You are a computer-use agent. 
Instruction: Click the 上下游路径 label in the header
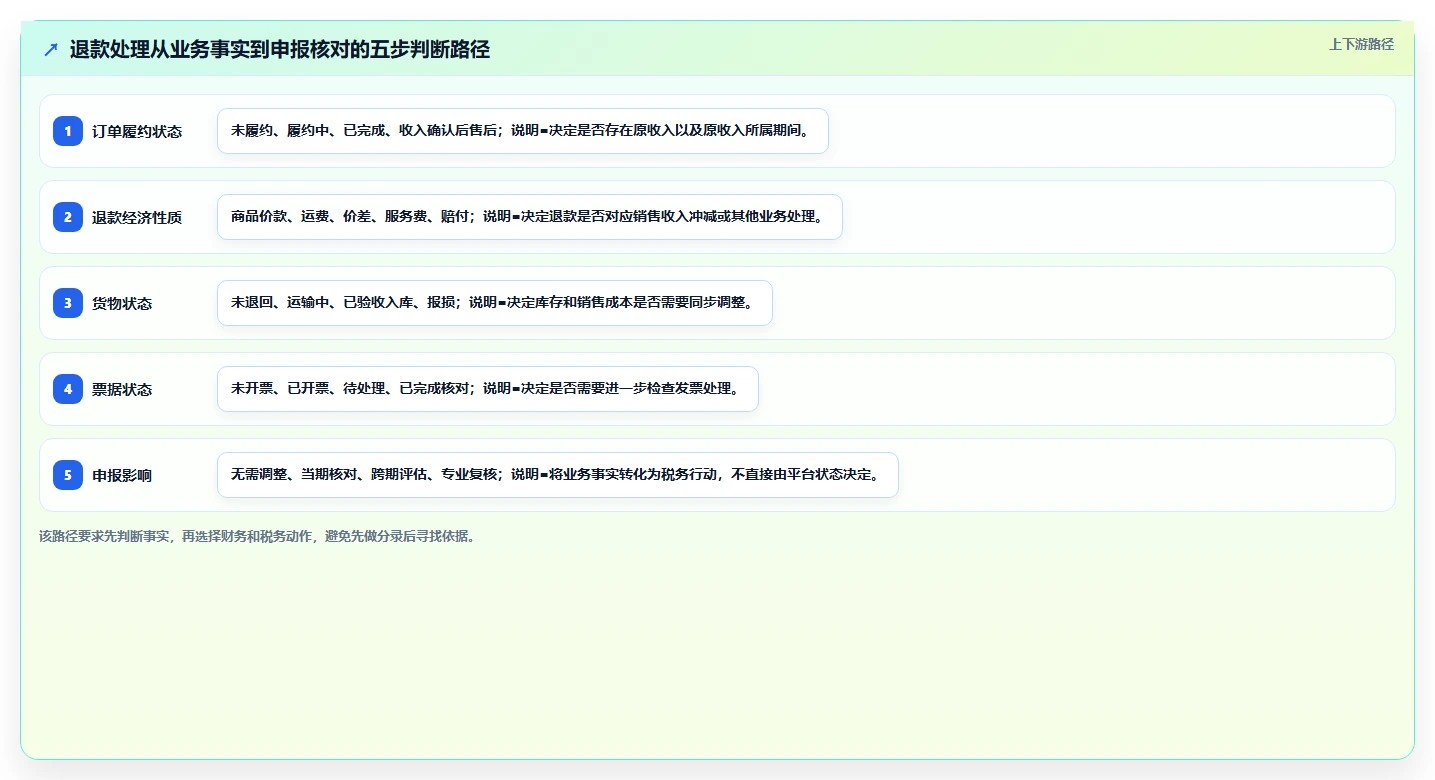[1361, 44]
